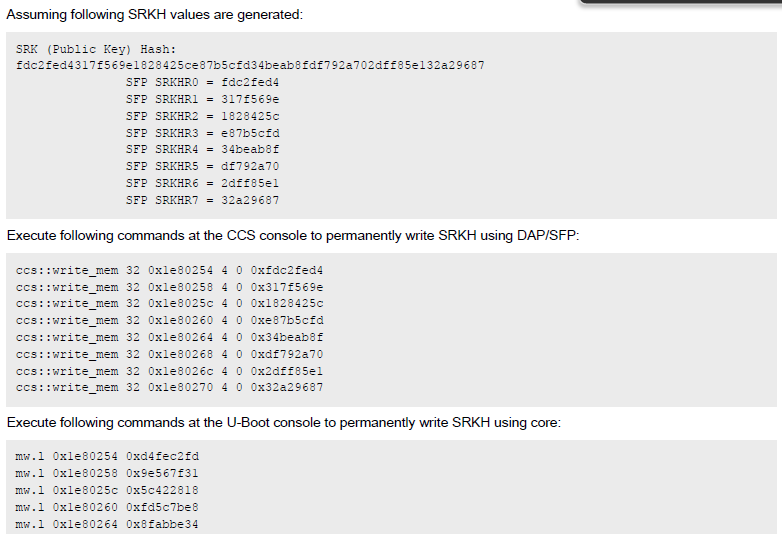Click the mw.l 0x1e80258 0x9e567f31 command

(x=107, y=473)
